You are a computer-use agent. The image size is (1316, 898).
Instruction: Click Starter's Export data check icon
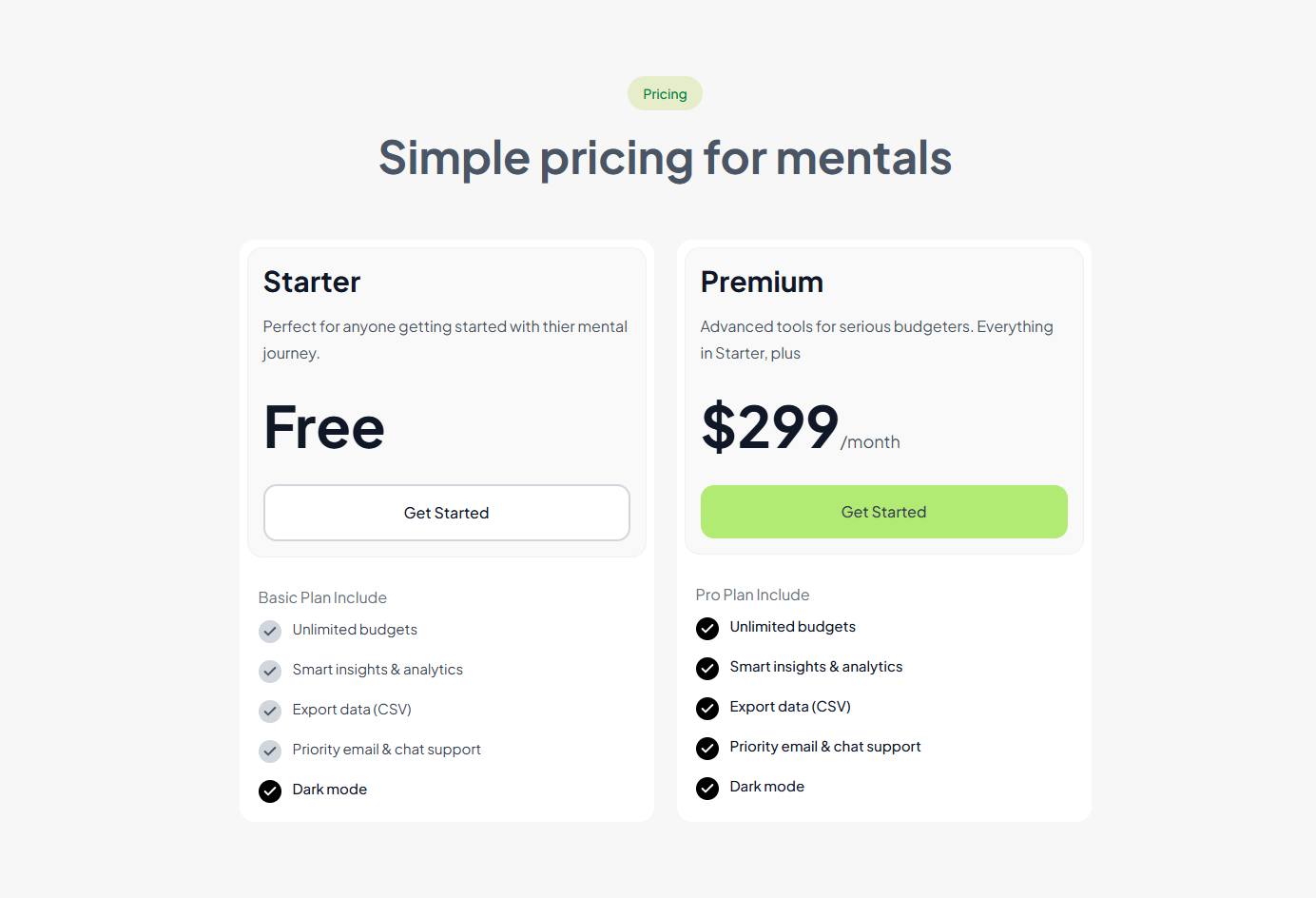pyautogui.click(x=270, y=712)
